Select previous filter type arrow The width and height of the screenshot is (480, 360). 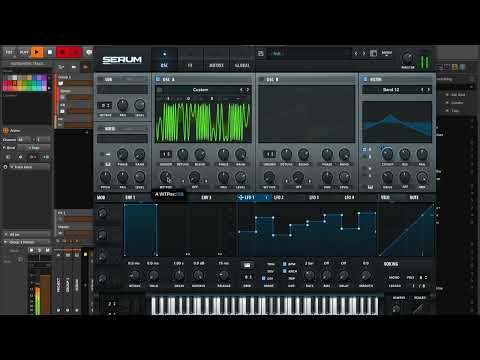tap(422, 90)
